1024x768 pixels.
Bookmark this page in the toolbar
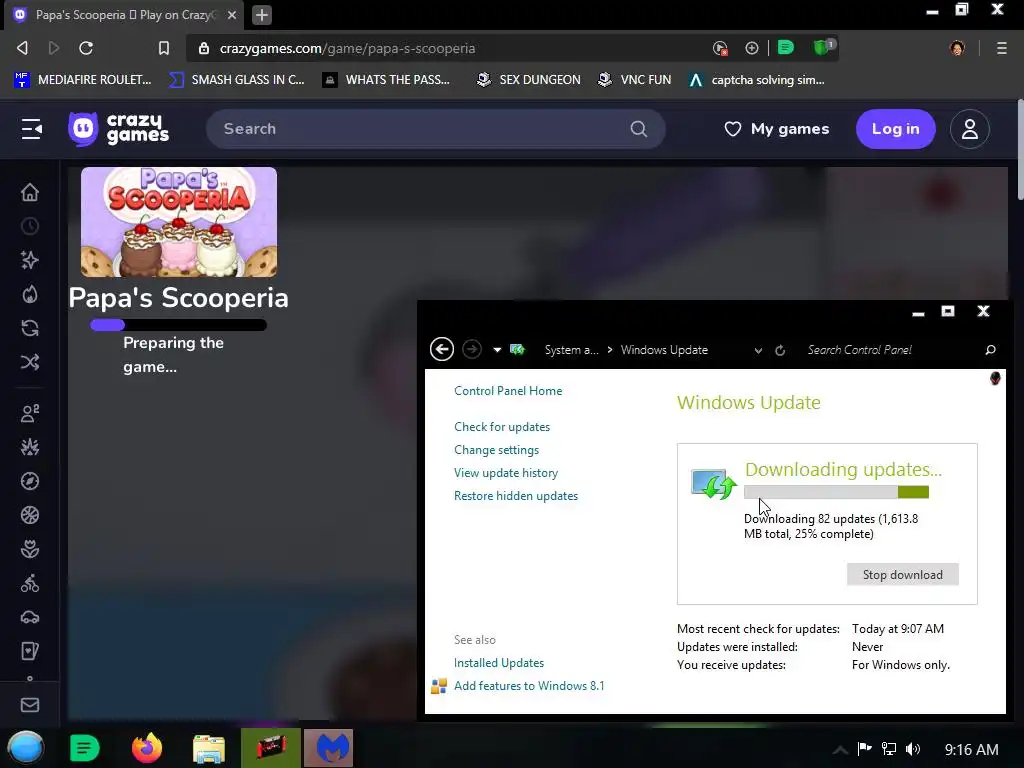point(163,48)
